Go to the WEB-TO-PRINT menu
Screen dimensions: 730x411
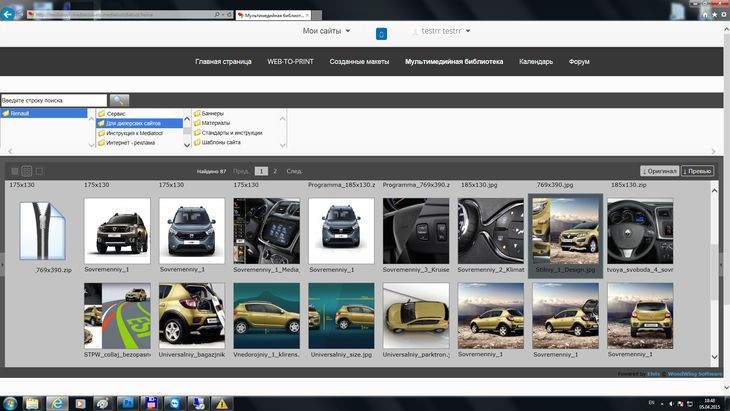click(x=288, y=61)
